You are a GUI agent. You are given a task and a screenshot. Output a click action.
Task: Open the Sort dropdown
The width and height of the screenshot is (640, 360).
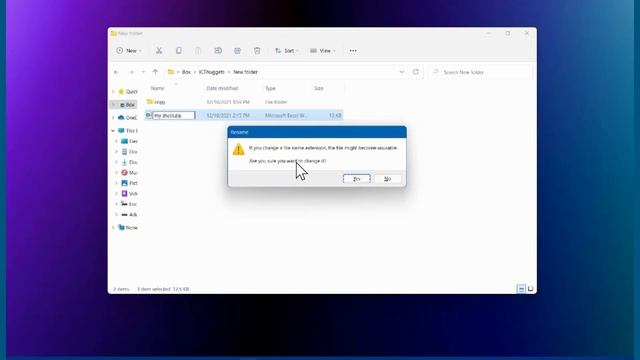point(287,51)
